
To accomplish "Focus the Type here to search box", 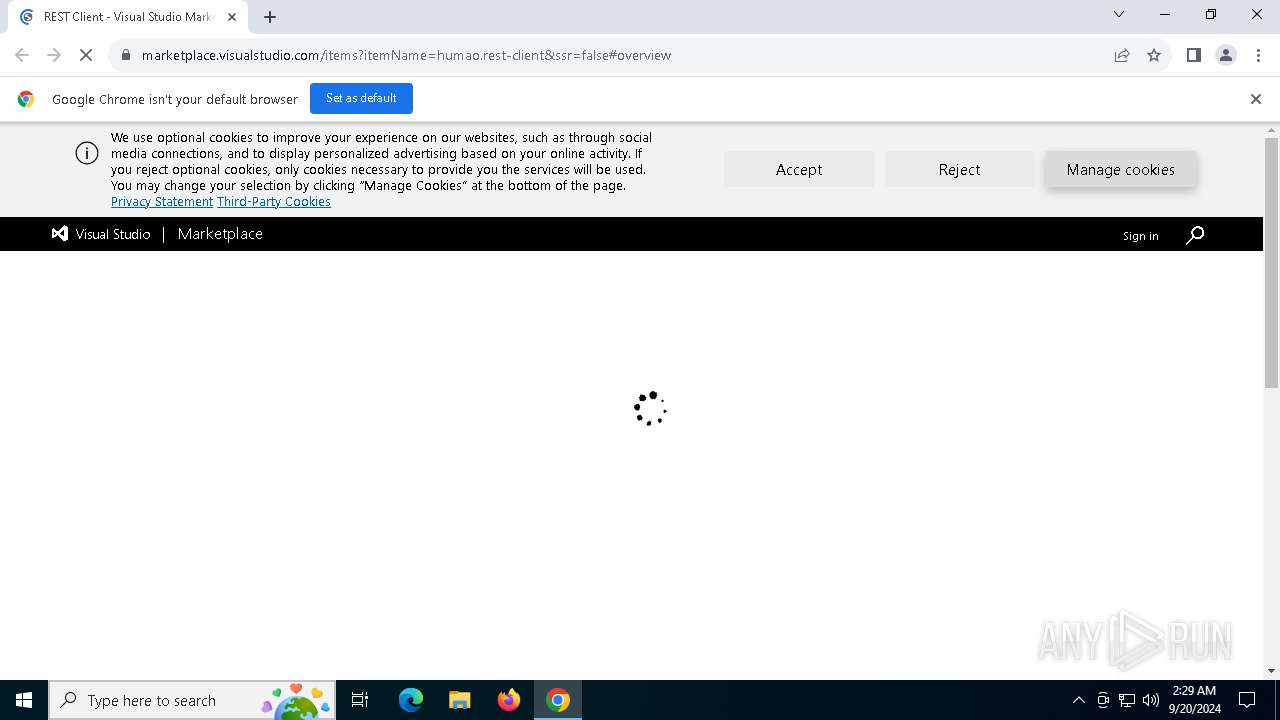I will (192, 700).
